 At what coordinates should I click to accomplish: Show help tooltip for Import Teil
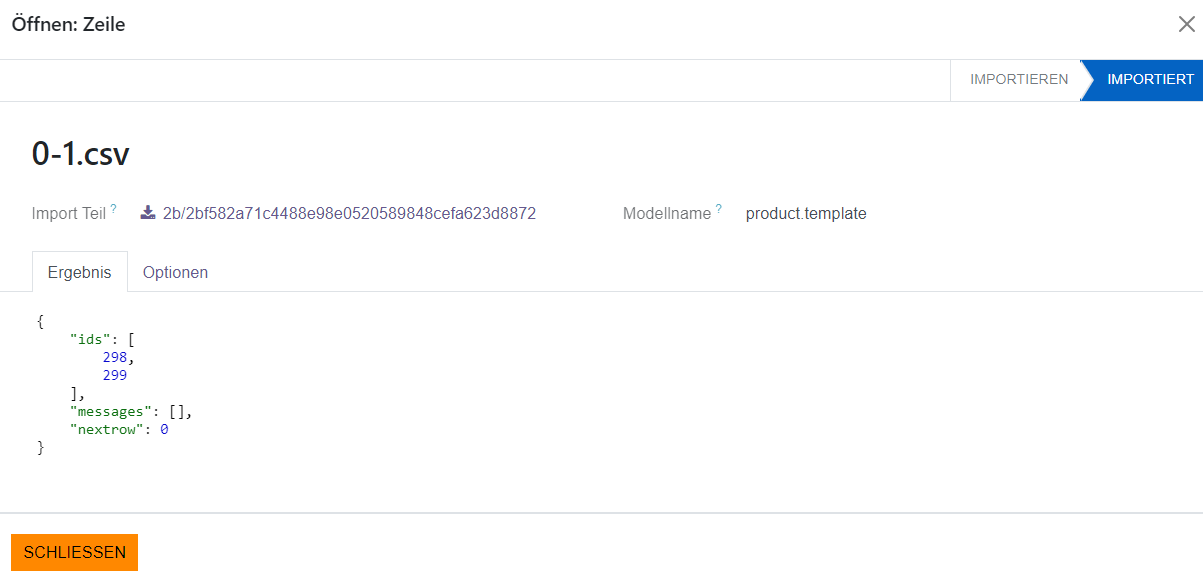pyautogui.click(x=114, y=209)
